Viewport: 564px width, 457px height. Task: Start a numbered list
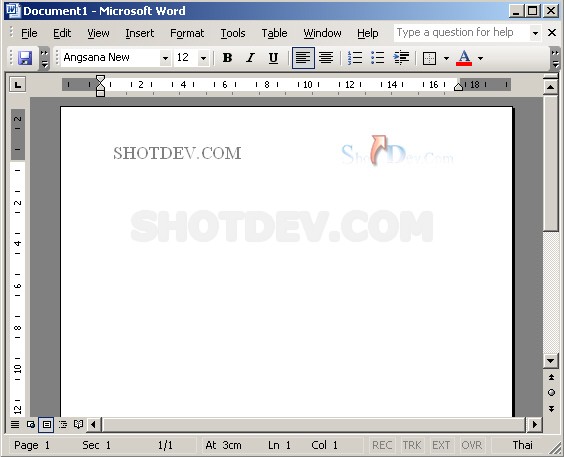pyautogui.click(x=355, y=58)
